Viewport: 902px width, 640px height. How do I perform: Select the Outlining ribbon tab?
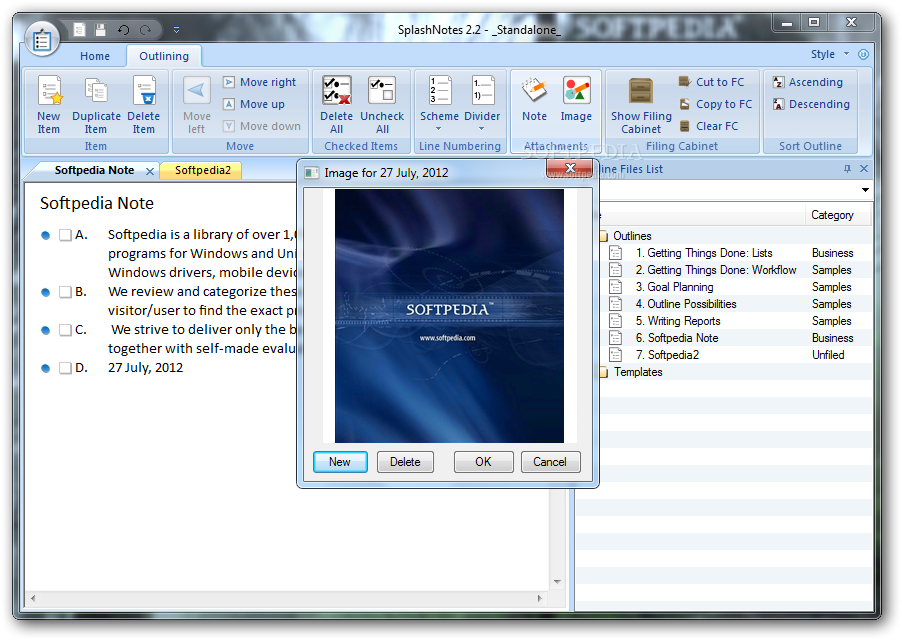[x=164, y=56]
